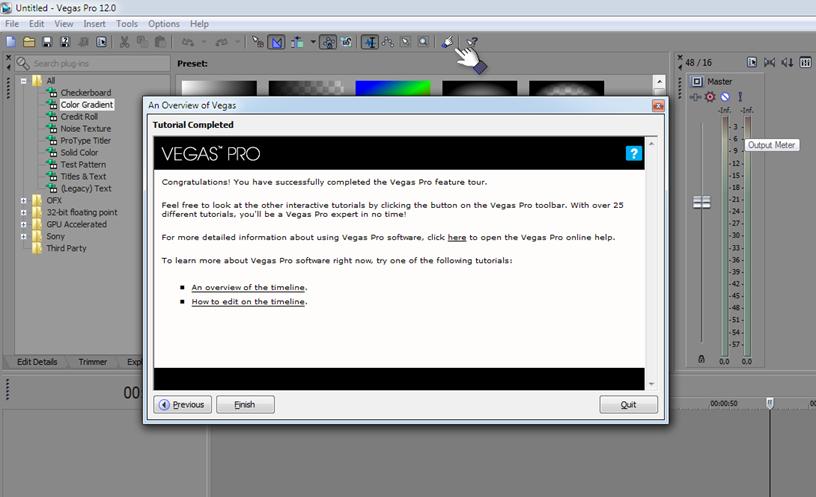Expand the OFX folder
The width and height of the screenshot is (816, 497).
[x=23, y=200]
